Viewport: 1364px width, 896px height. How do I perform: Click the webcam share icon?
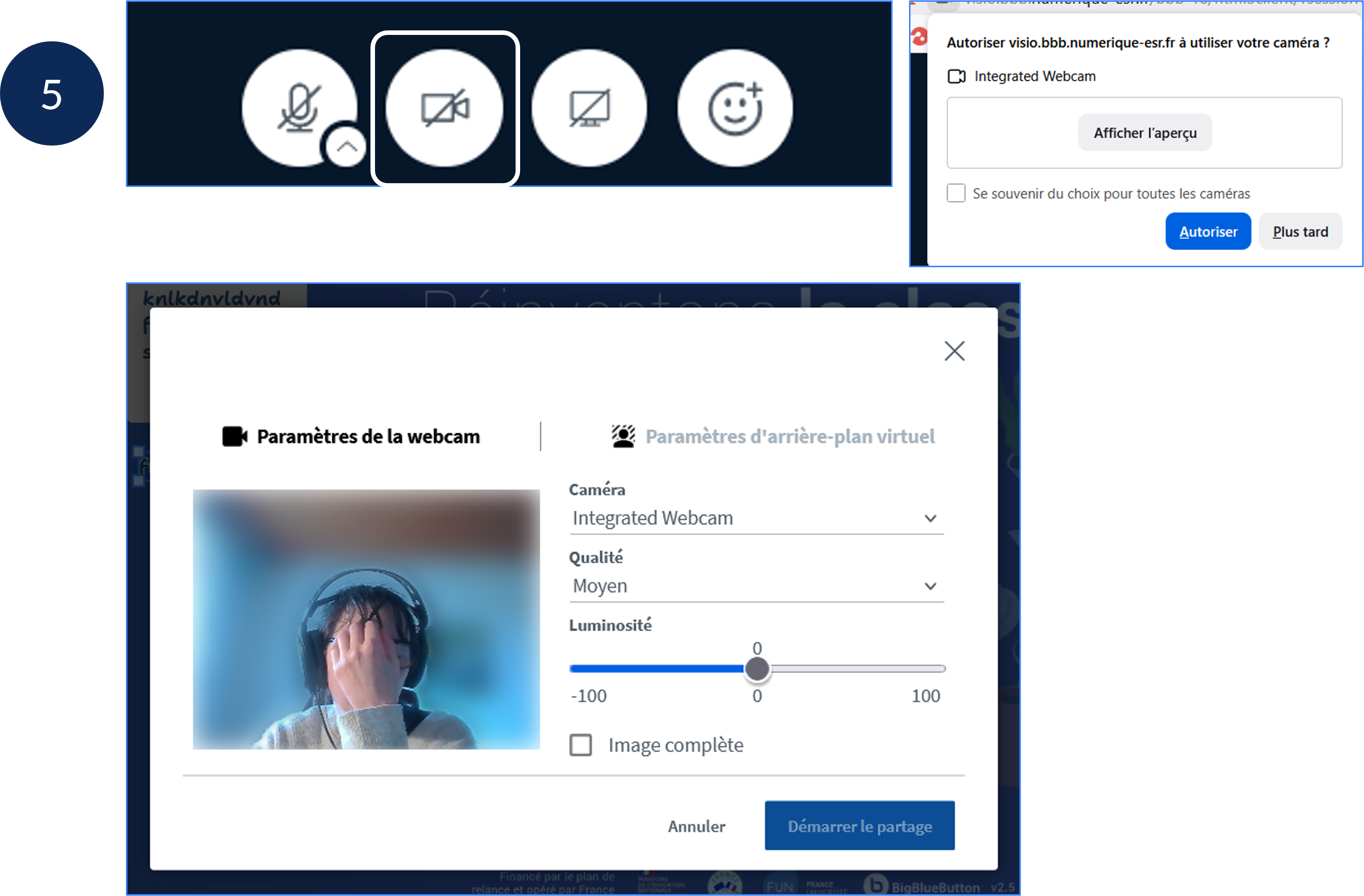[445, 108]
